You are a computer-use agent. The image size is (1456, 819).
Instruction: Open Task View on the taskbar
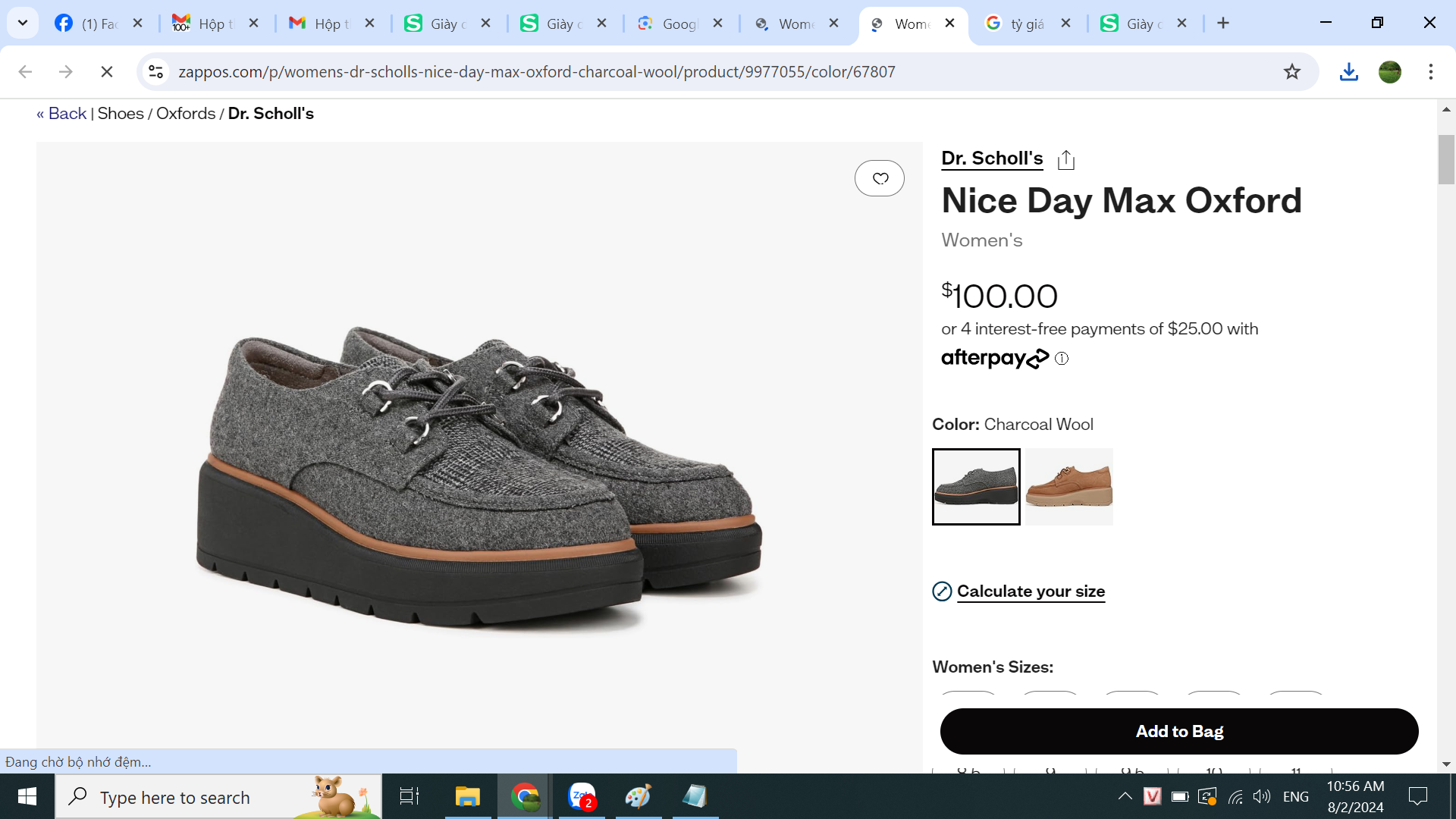[409, 796]
